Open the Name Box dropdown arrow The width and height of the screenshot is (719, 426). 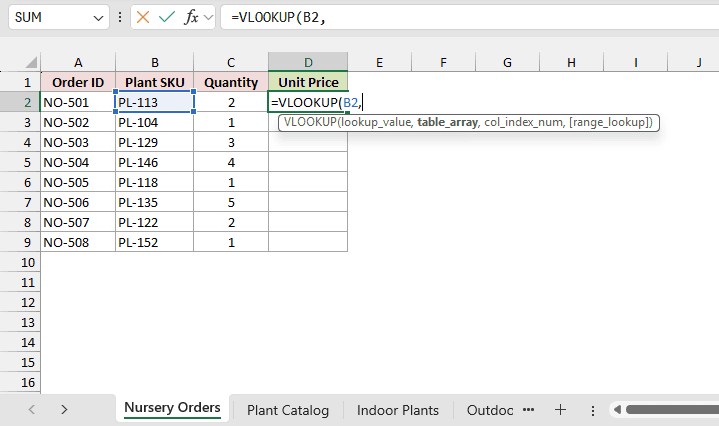point(98,18)
